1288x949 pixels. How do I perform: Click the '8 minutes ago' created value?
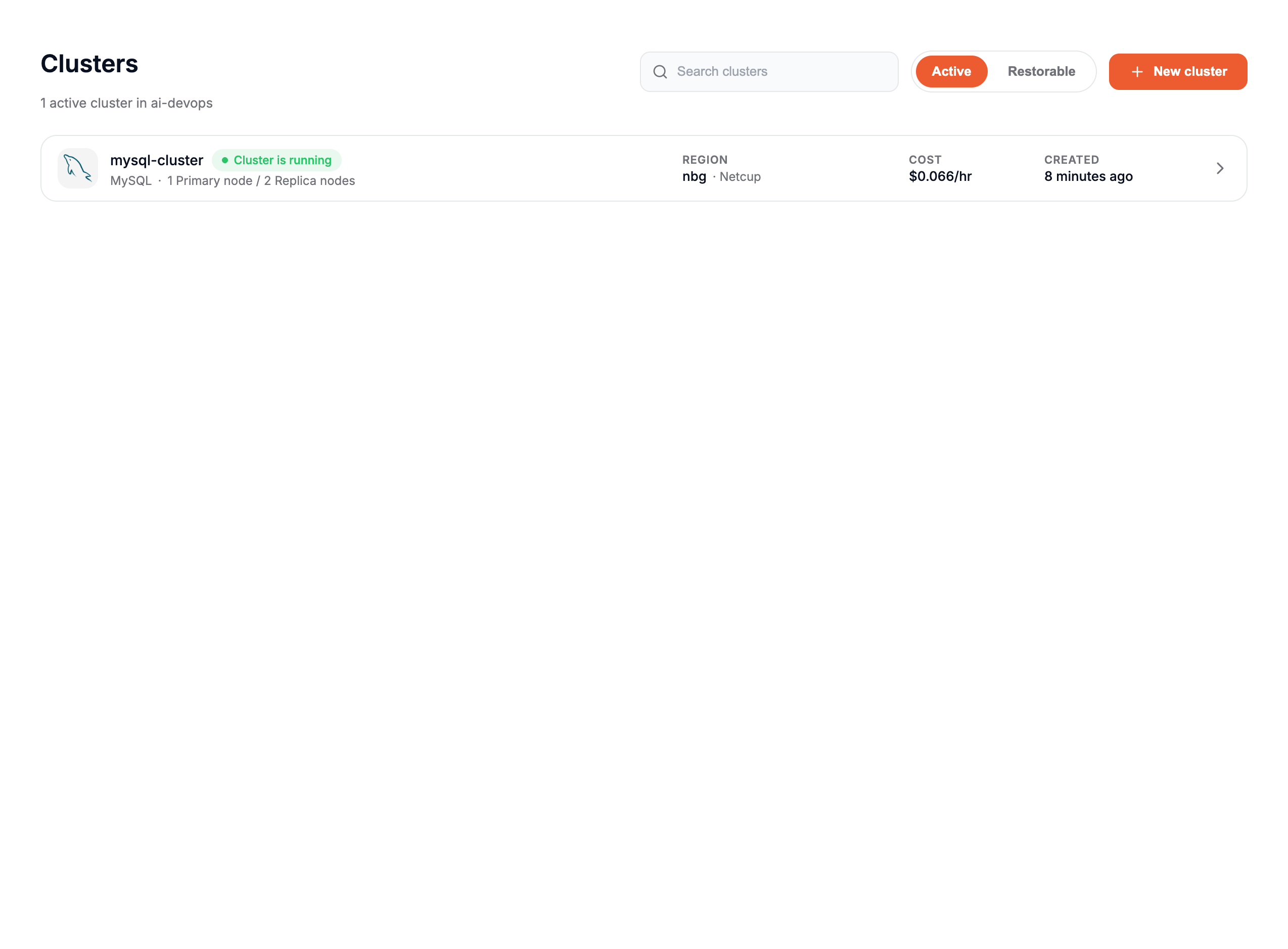point(1088,176)
